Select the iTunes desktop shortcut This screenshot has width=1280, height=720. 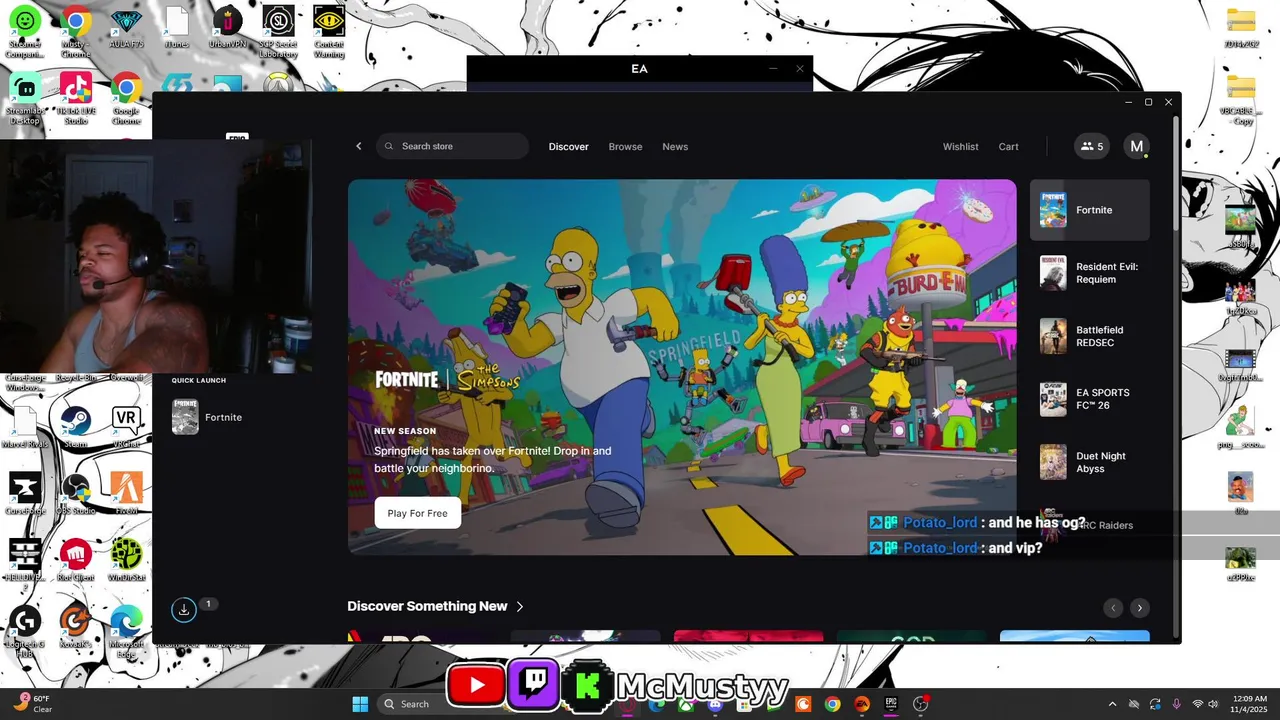click(176, 26)
